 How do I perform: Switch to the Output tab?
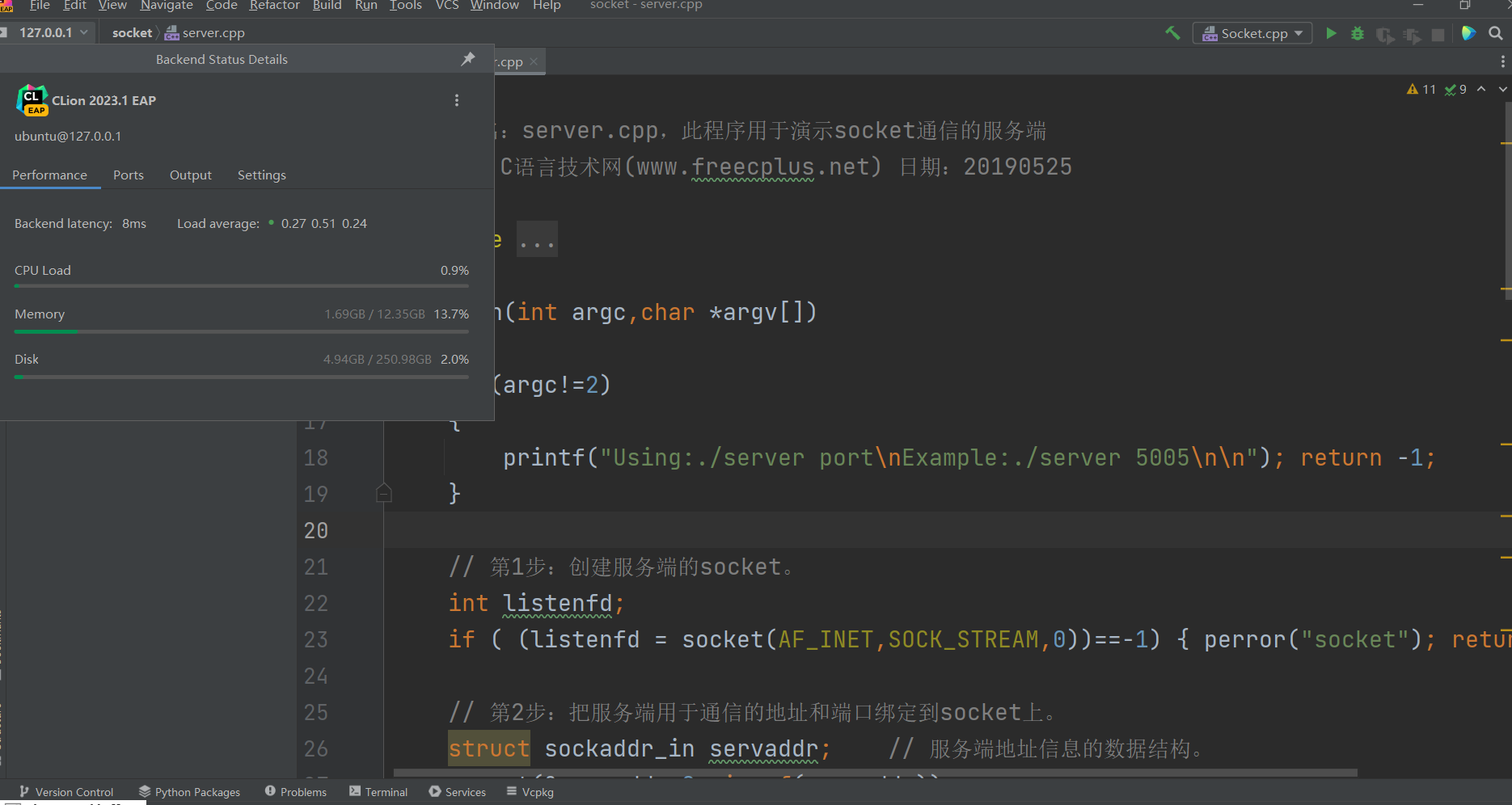point(190,175)
